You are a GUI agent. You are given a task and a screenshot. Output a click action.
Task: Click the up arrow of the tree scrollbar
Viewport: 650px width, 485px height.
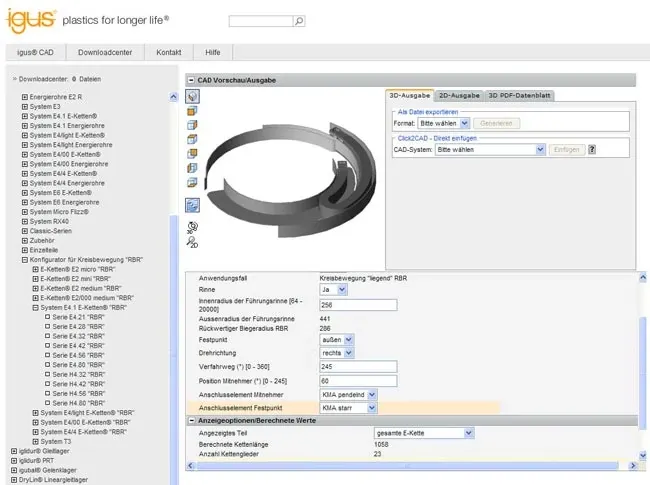[x=174, y=98]
